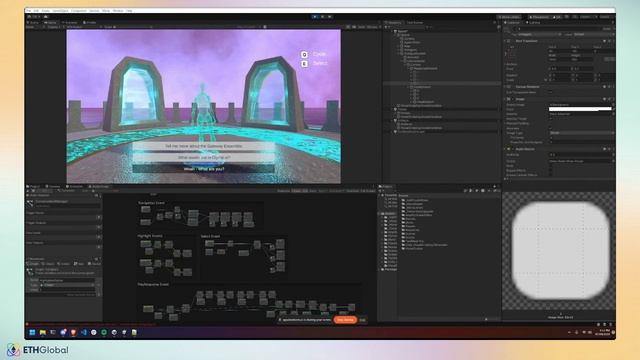Open Windows Start menu
Screen dimensions: 640x360
pyautogui.click(x=32, y=333)
